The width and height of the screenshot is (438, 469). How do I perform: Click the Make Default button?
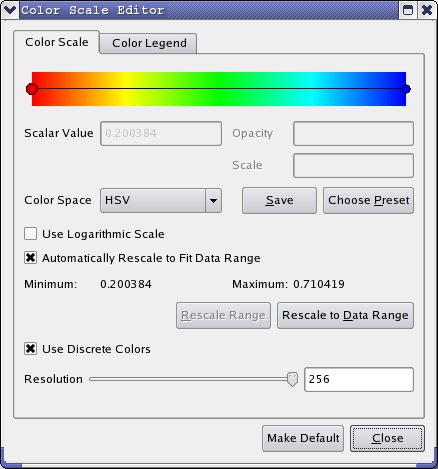303,438
